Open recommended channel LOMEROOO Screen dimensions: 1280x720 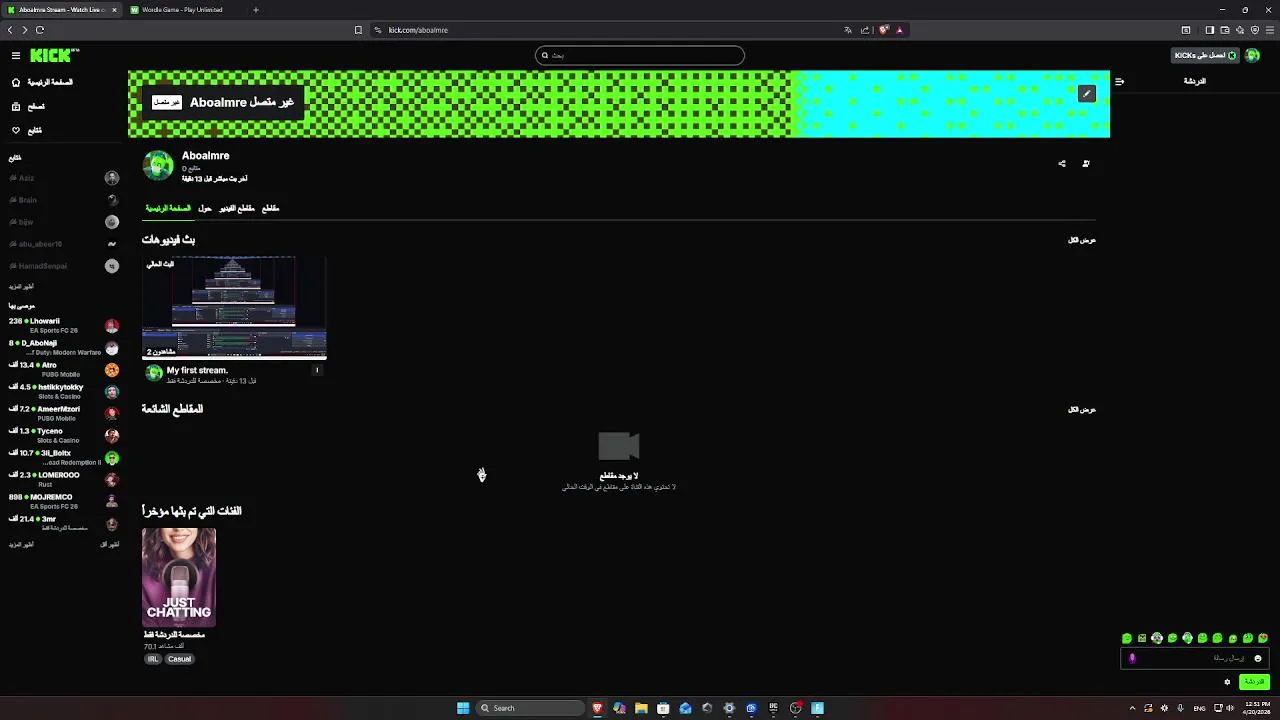64,479
